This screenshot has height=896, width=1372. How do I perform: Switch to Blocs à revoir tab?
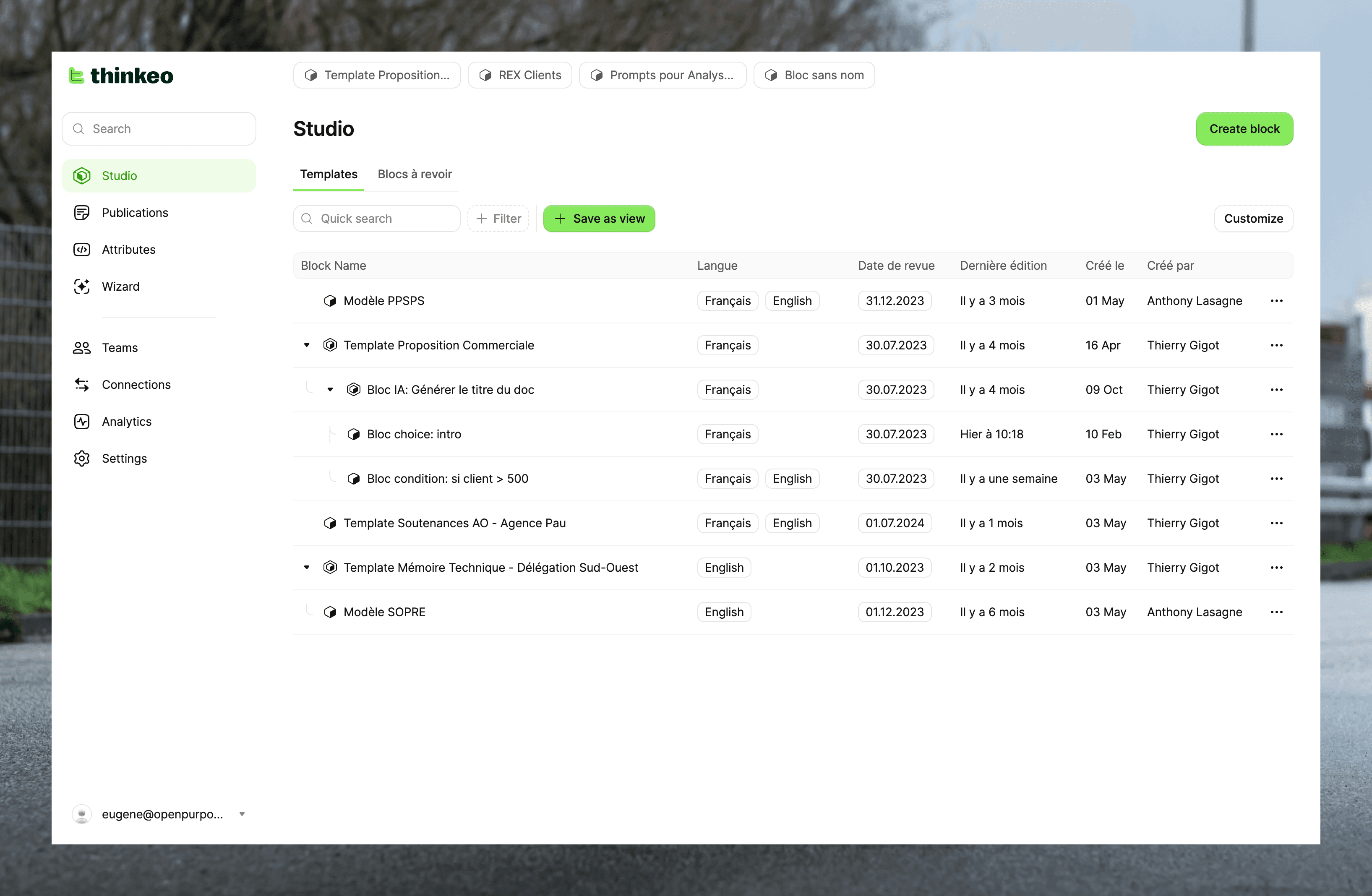[x=415, y=174]
